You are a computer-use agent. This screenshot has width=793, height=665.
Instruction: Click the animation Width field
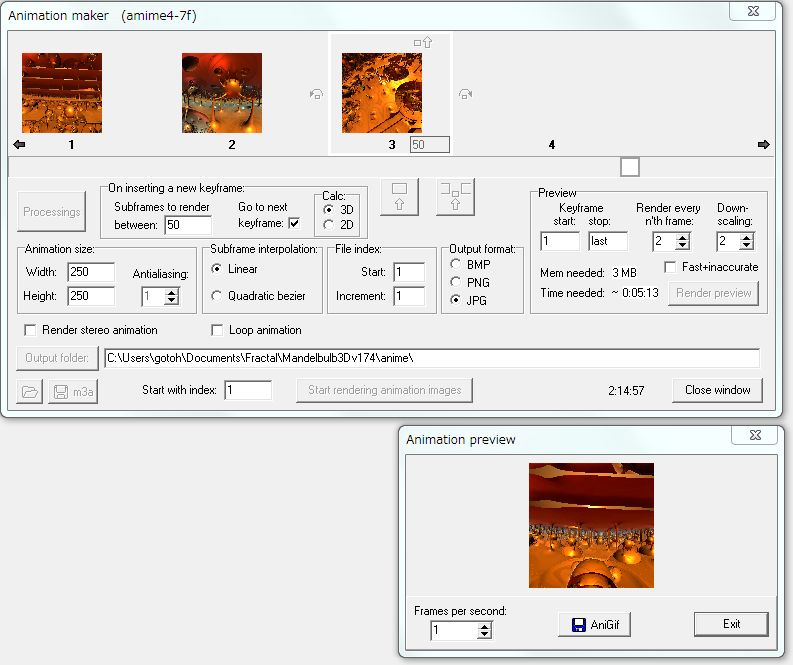[x=91, y=272]
